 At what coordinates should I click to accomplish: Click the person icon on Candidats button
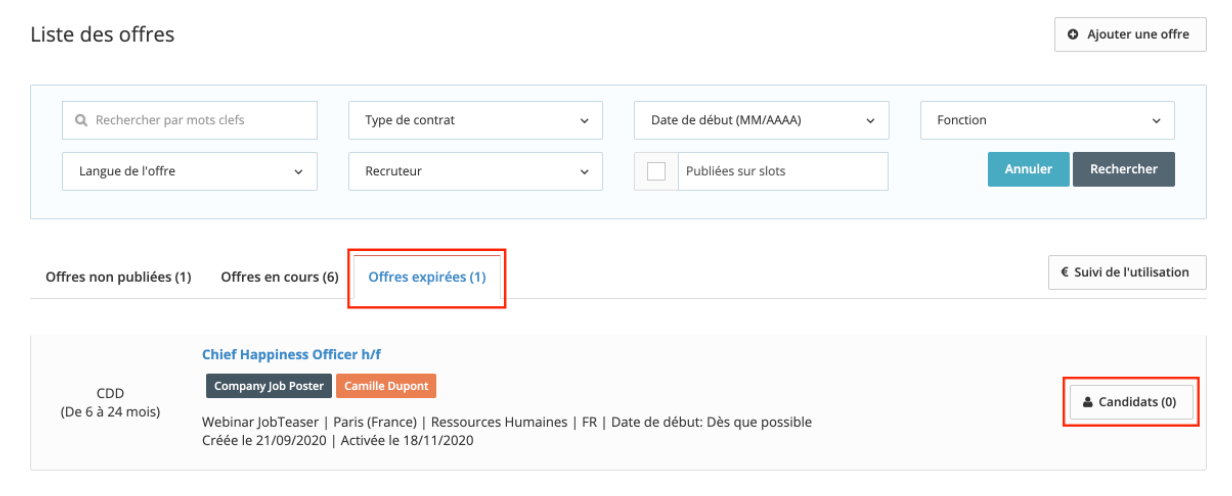[x=1088, y=402]
